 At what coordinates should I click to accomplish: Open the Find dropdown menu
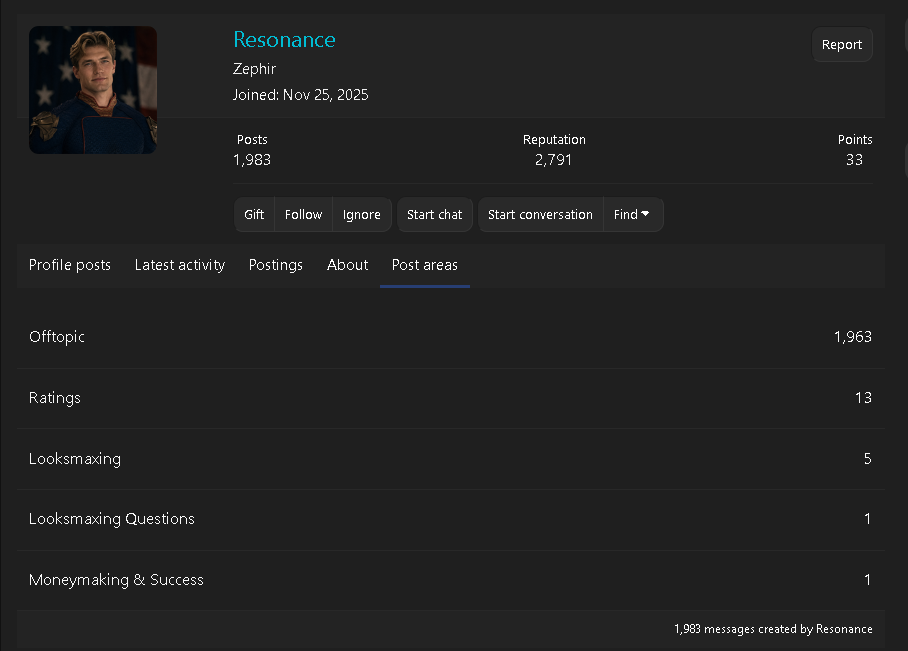click(x=633, y=214)
